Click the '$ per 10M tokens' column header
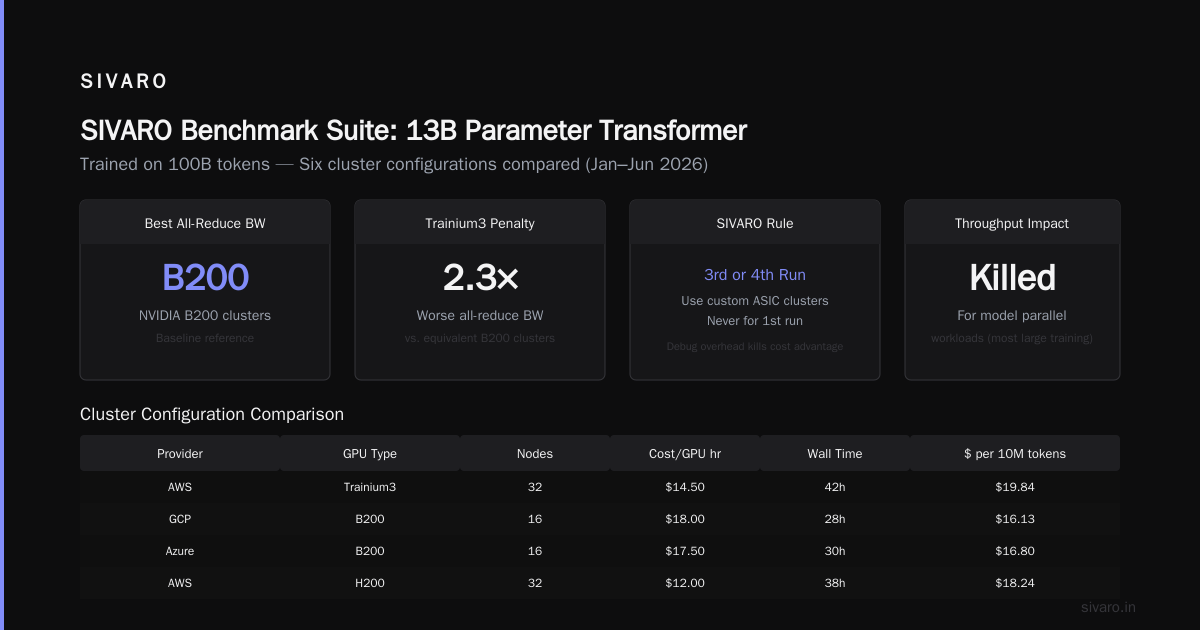The height and width of the screenshot is (630, 1200). tap(1015, 453)
